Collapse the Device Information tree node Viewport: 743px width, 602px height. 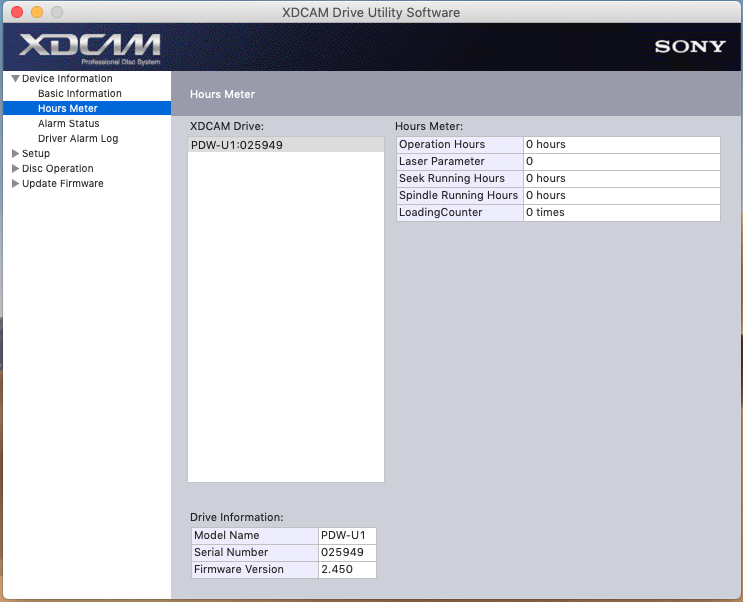click(x=15, y=79)
